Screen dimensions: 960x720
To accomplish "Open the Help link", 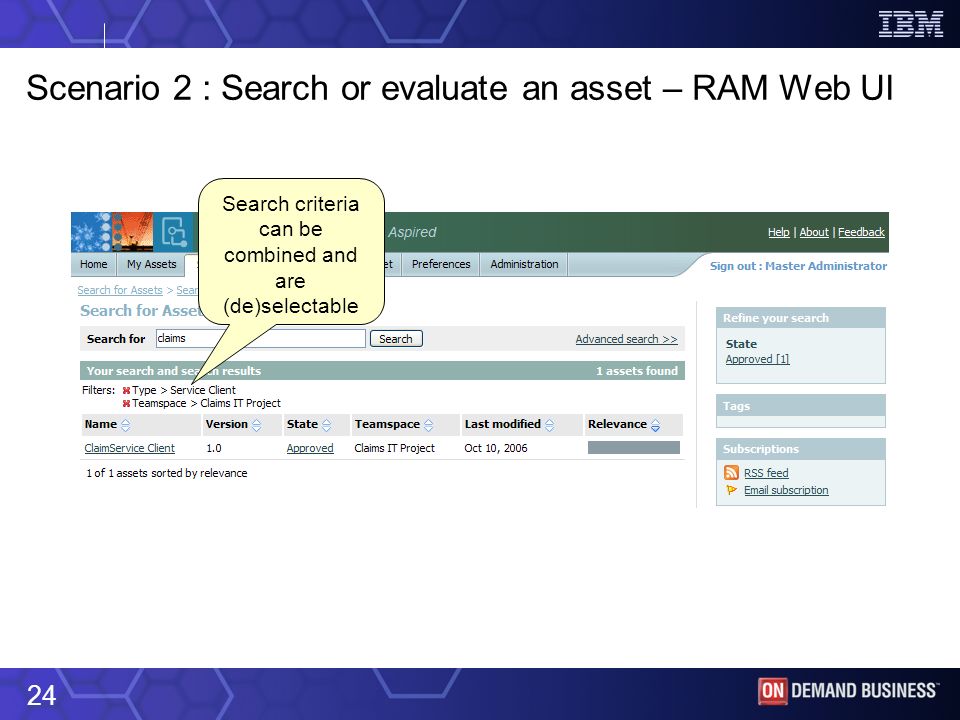I will [778, 232].
